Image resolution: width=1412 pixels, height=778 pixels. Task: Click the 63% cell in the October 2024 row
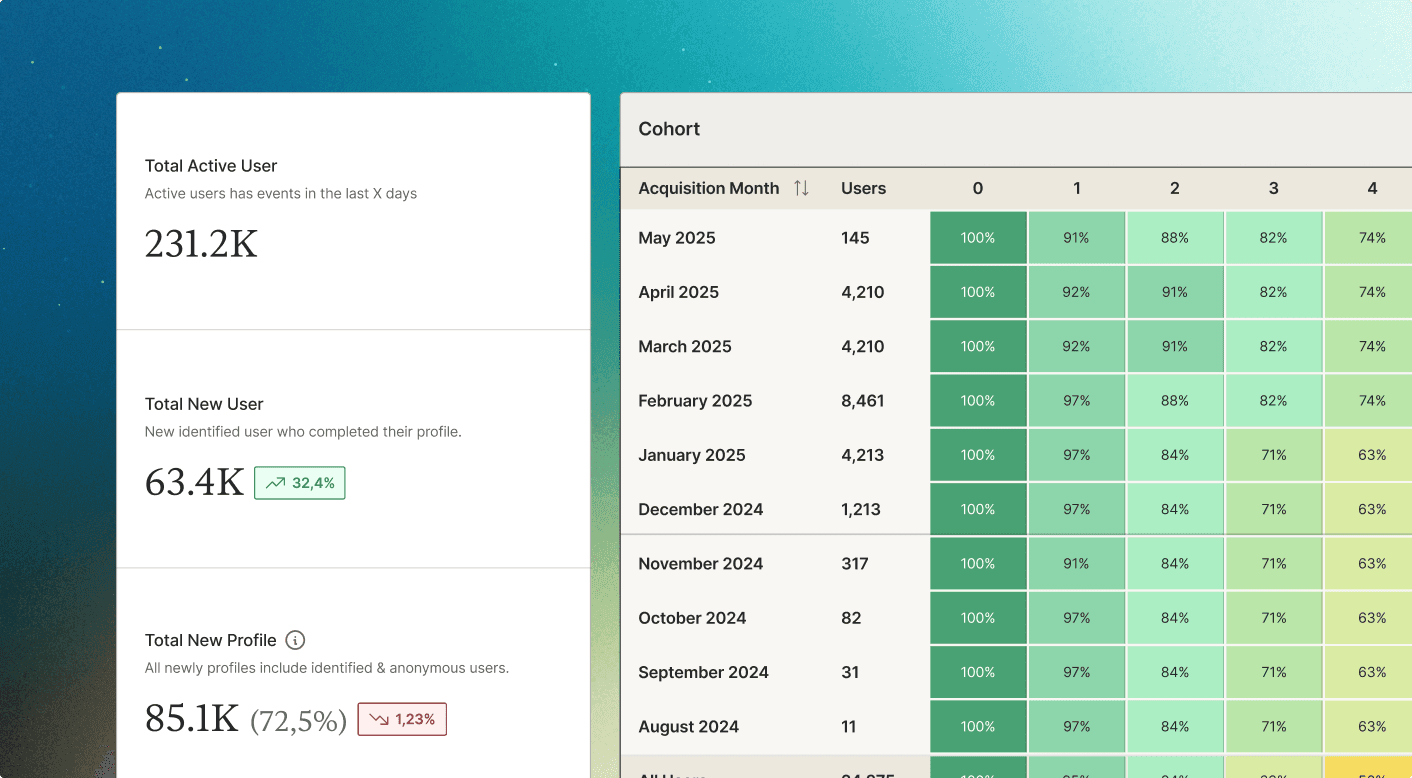click(x=1371, y=618)
